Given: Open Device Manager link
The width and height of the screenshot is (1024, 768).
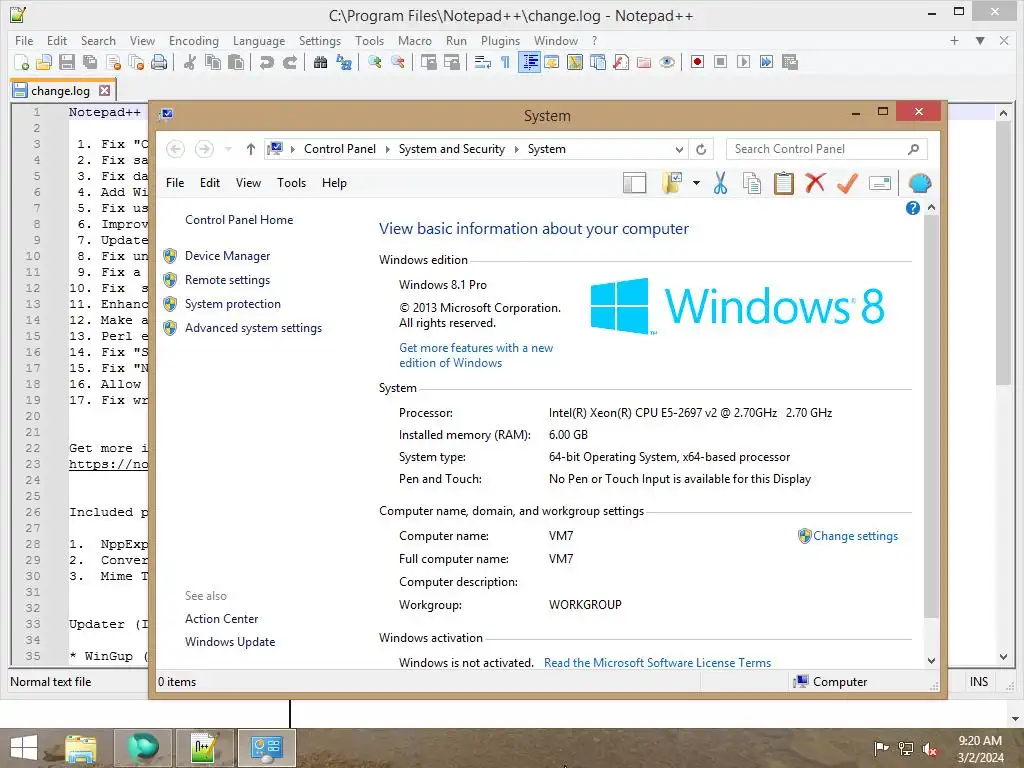Looking at the screenshot, I should click(227, 256).
